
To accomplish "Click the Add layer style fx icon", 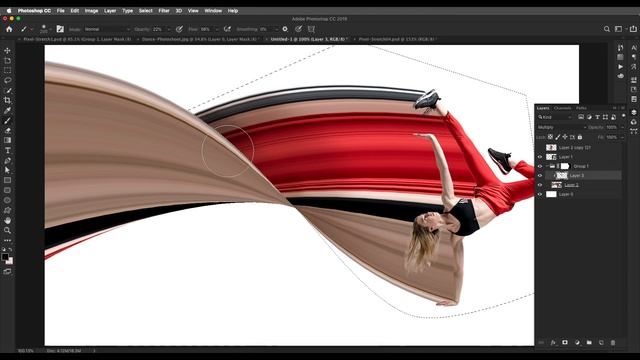I will pos(553,342).
